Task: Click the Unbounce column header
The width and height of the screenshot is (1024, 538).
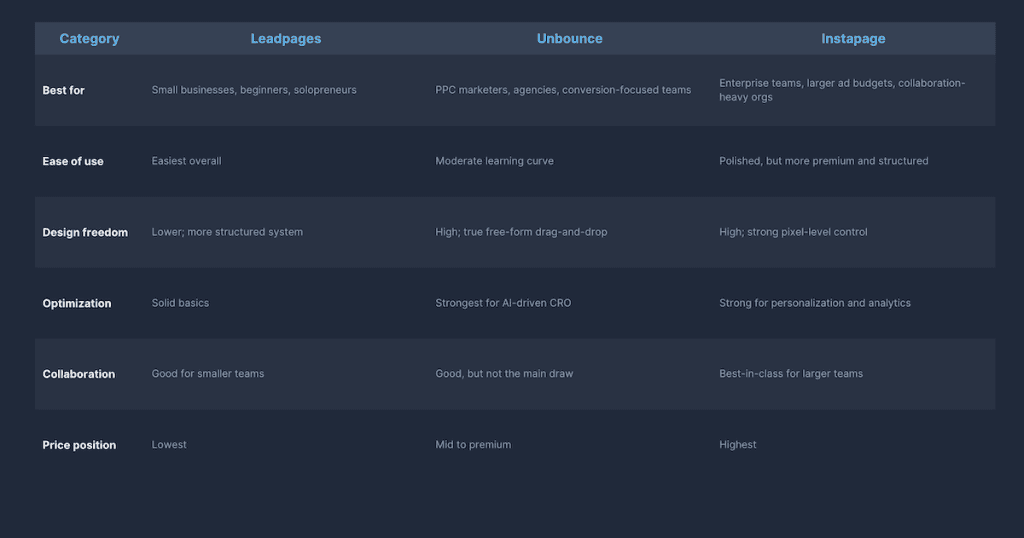Action: point(569,39)
